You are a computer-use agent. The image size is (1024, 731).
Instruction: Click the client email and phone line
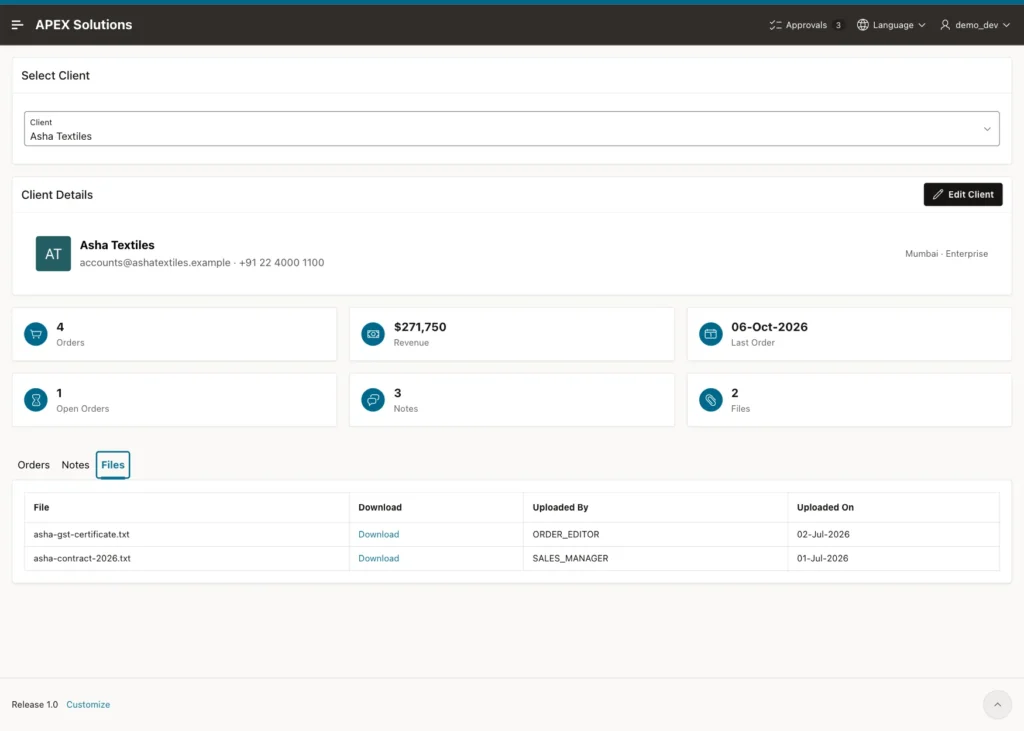click(x=202, y=263)
